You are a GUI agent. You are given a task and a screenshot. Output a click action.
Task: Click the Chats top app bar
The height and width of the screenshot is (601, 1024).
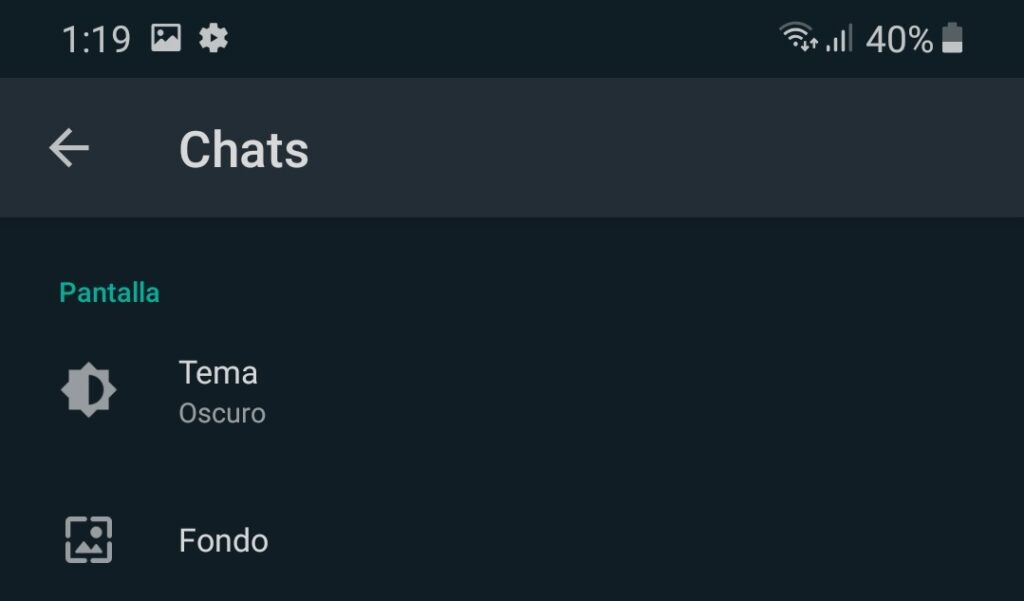[512, 148]
